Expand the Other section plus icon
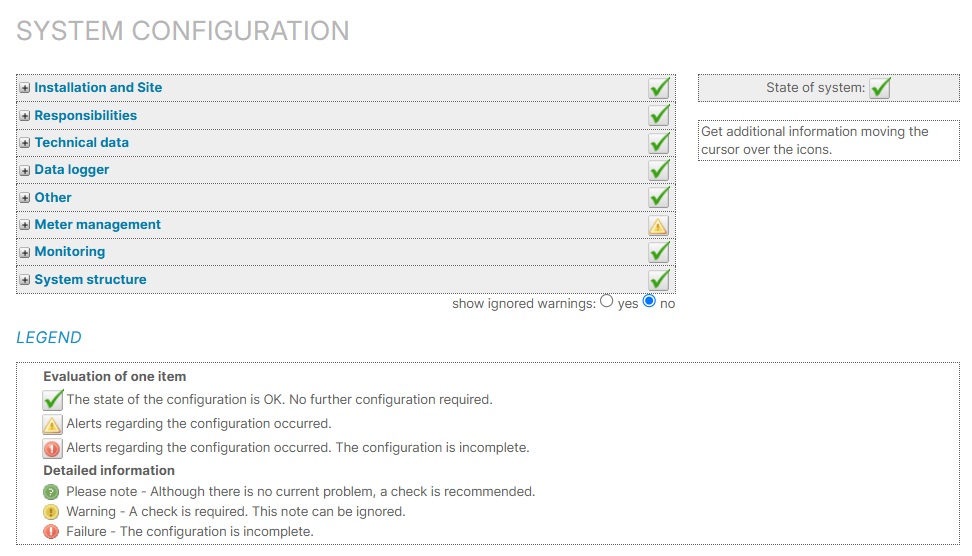The width and height of the screenshot is (972, 556). 25,198
